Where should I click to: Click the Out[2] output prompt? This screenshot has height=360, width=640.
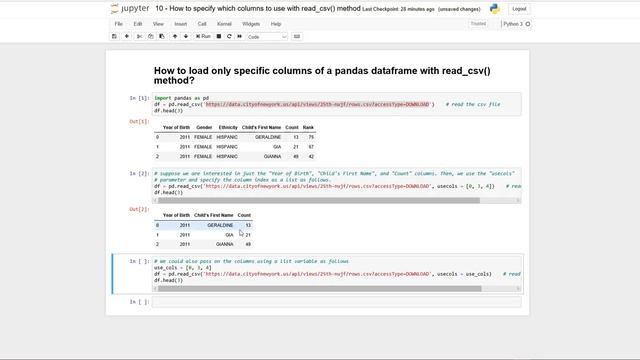(139, 209)
